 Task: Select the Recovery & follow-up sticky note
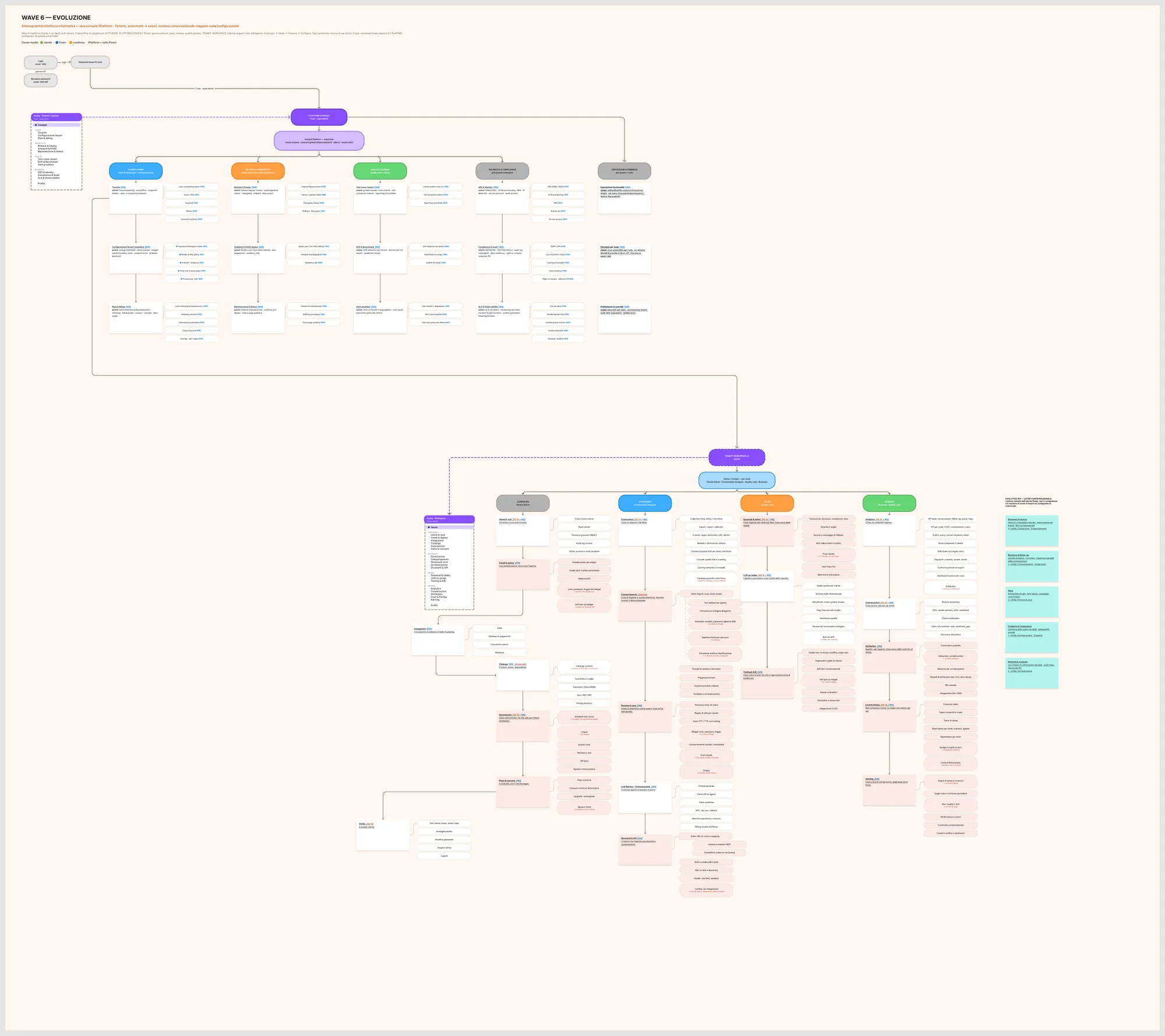point(1032,567)
